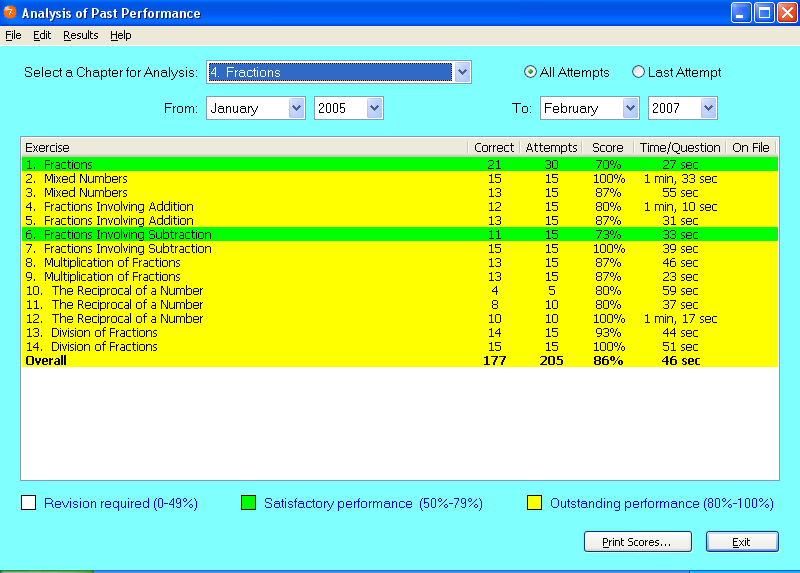The height and width of the screenshot is (573, 800).
Task: Expand the From year 2005 dropdown
Action: 374,108
